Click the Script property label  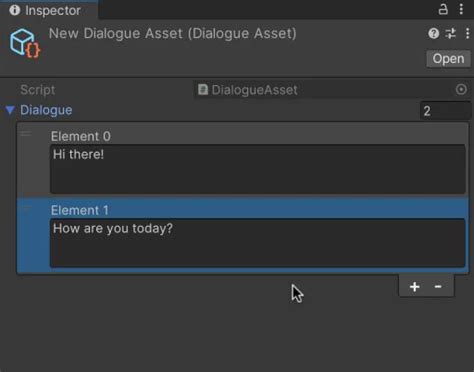(37, 90)
